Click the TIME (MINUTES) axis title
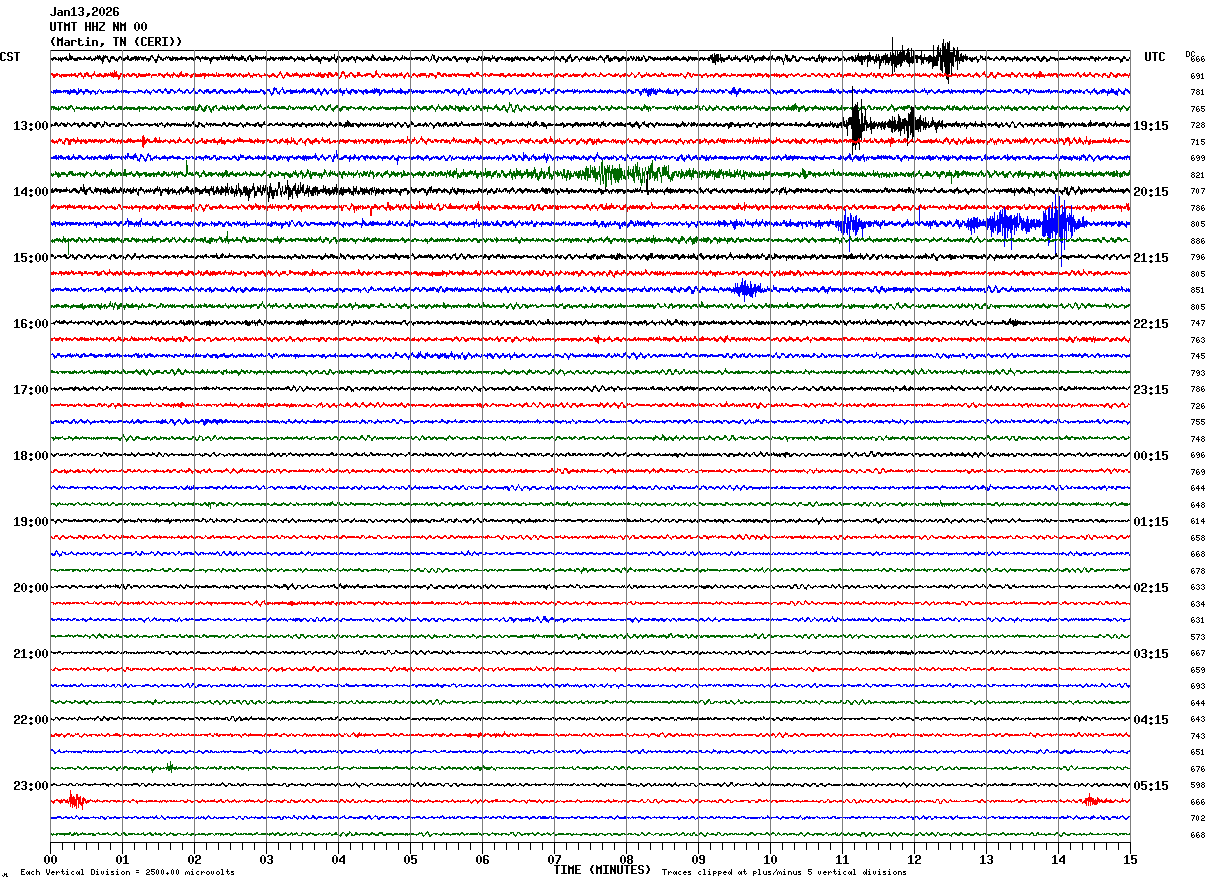Viewport: 1210px width, 886px height. 602,870
